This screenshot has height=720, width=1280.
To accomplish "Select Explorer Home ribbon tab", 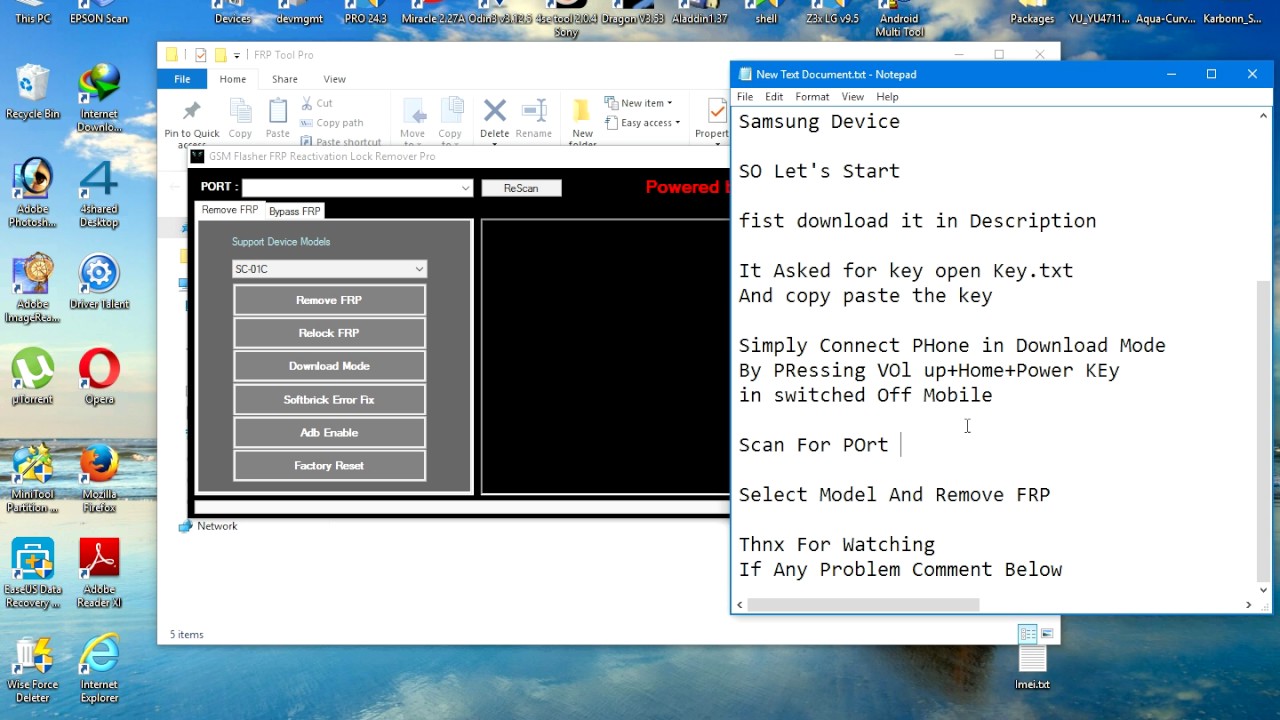I will 233,79.
